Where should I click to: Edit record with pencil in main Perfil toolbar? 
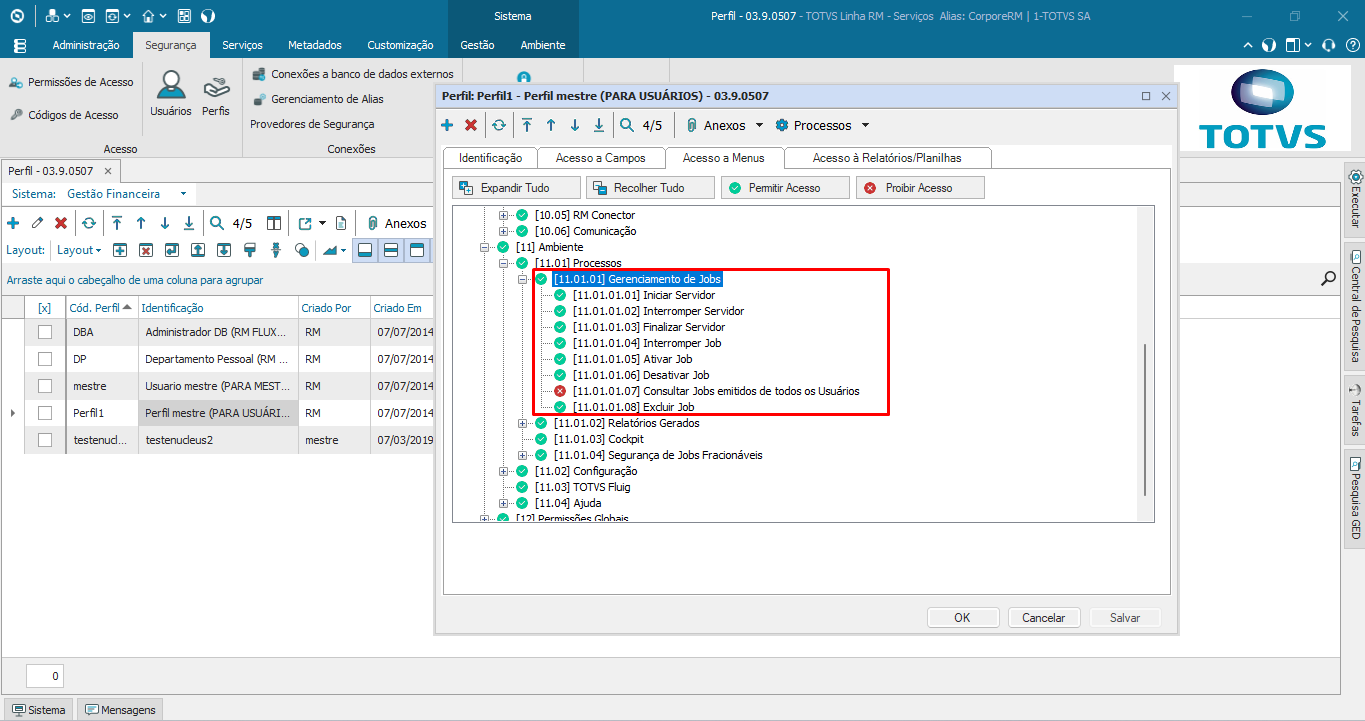pyautogui.click(x=37, y=223)
